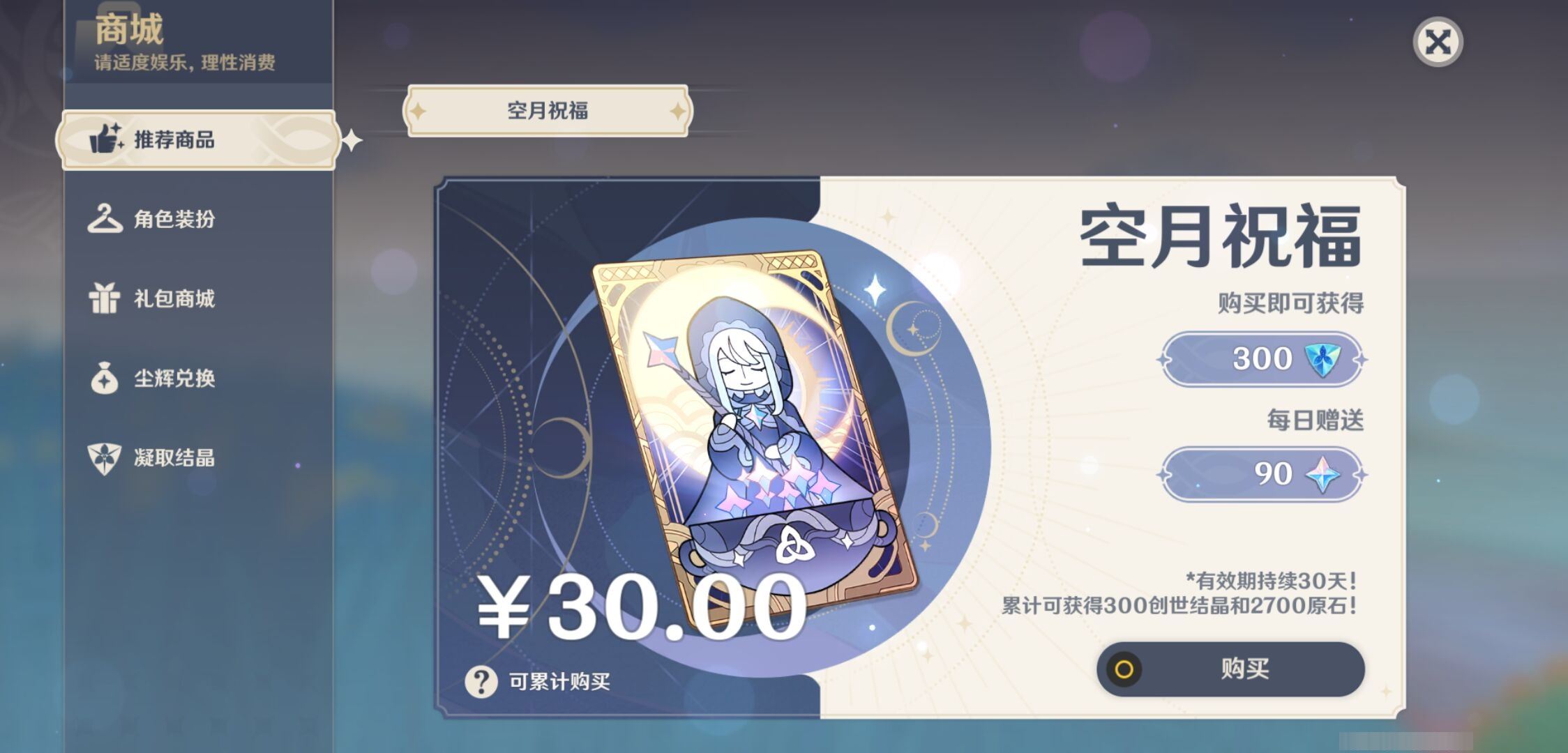Click the hanger icon for 角色装扮
Image resolution: width=1568 pixels, height=753 pixels.
pyautogui.click(x=105, y=218)
